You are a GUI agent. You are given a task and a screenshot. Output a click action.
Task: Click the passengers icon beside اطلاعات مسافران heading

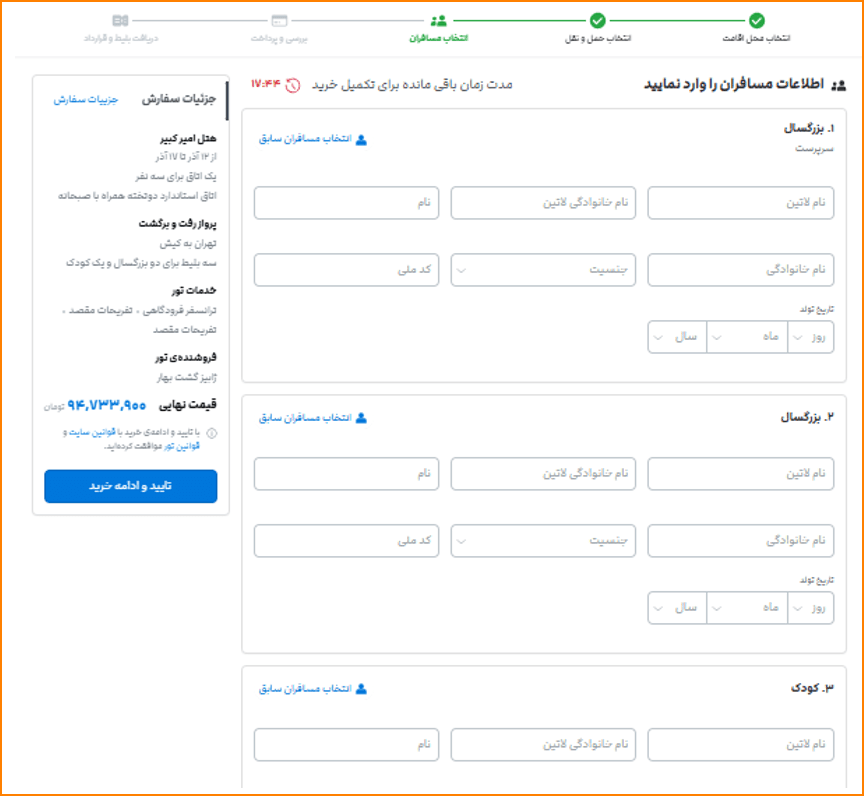839,85
